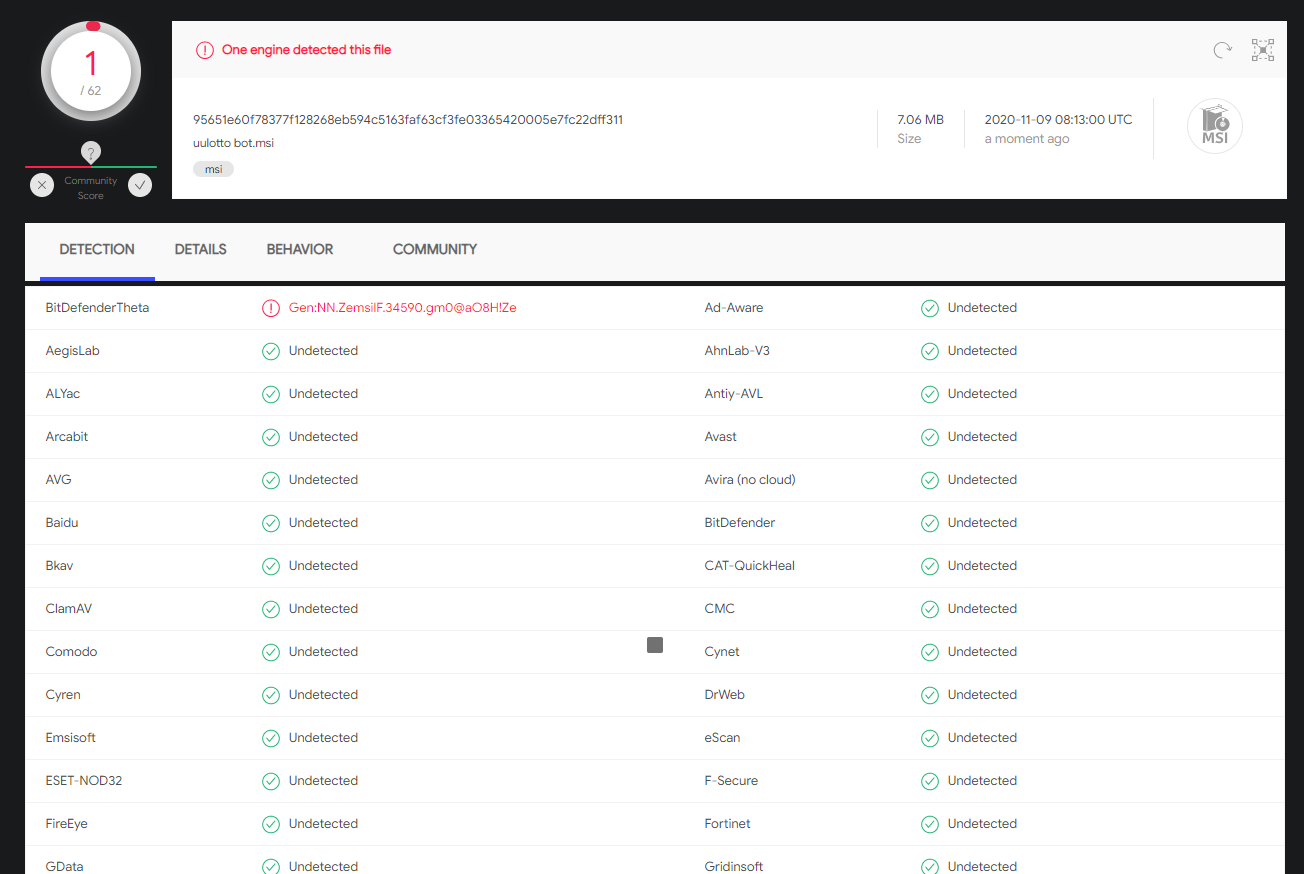Viewport: 1304px width, 874px height.
Task: Click the red alert icon beside 'One engine detected'
Action: pyautogui.click(x=205, y=50)
